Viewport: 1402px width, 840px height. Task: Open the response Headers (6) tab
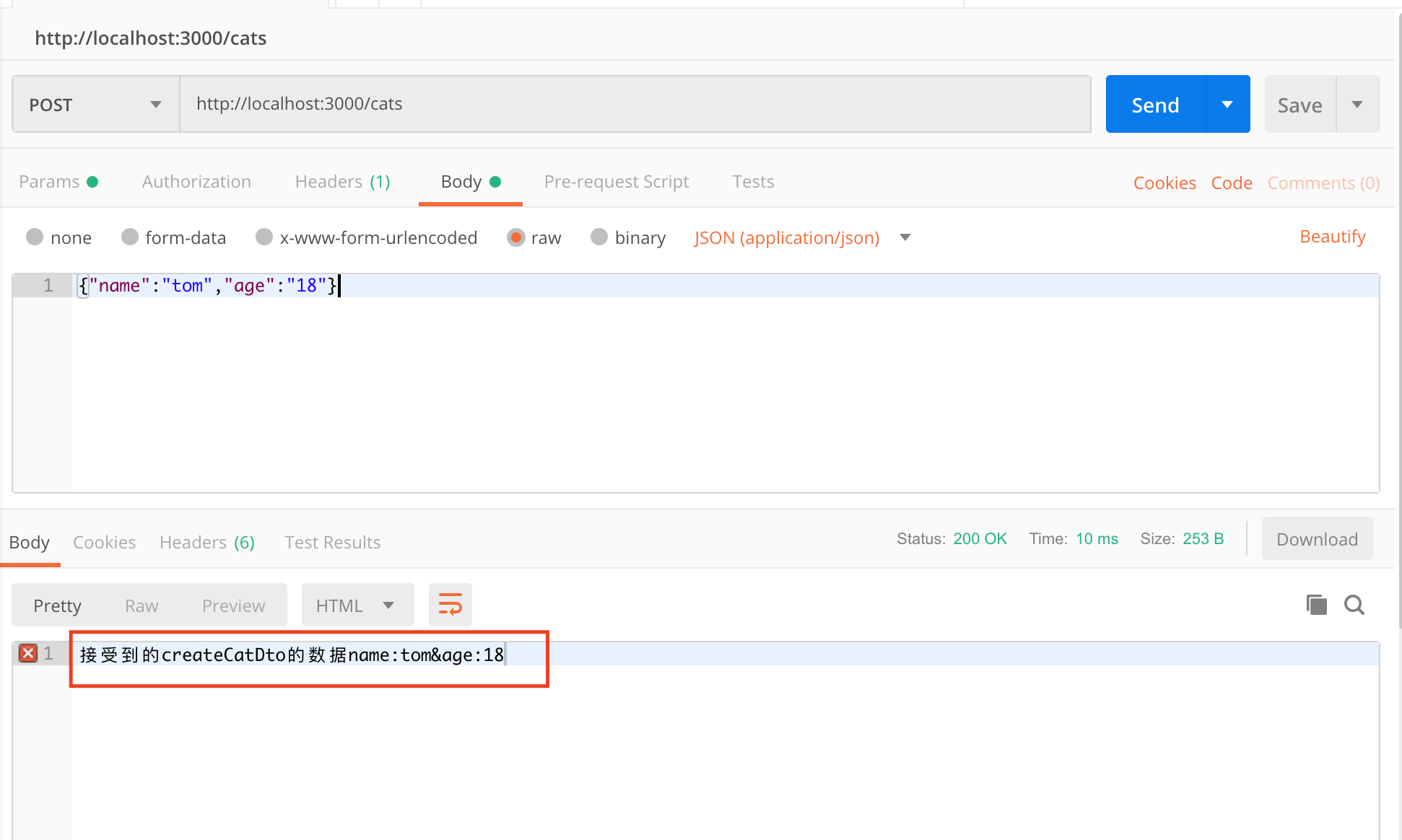(x=207, y=543)
